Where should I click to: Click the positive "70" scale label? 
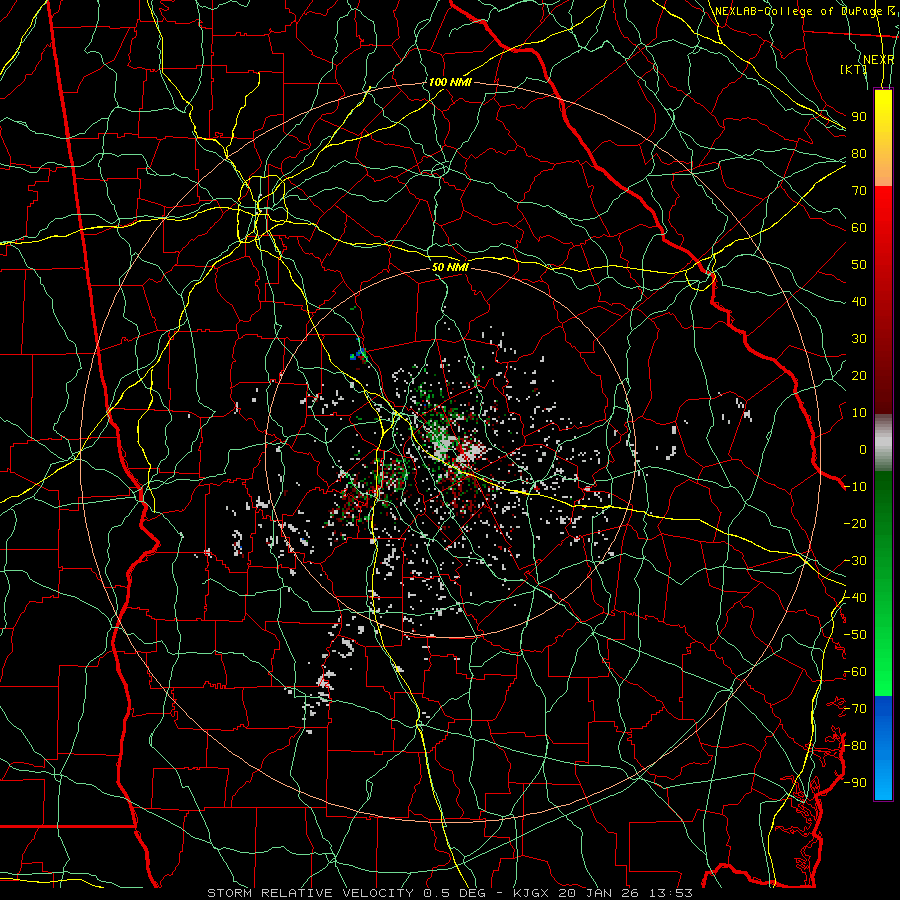pos(859,191)
